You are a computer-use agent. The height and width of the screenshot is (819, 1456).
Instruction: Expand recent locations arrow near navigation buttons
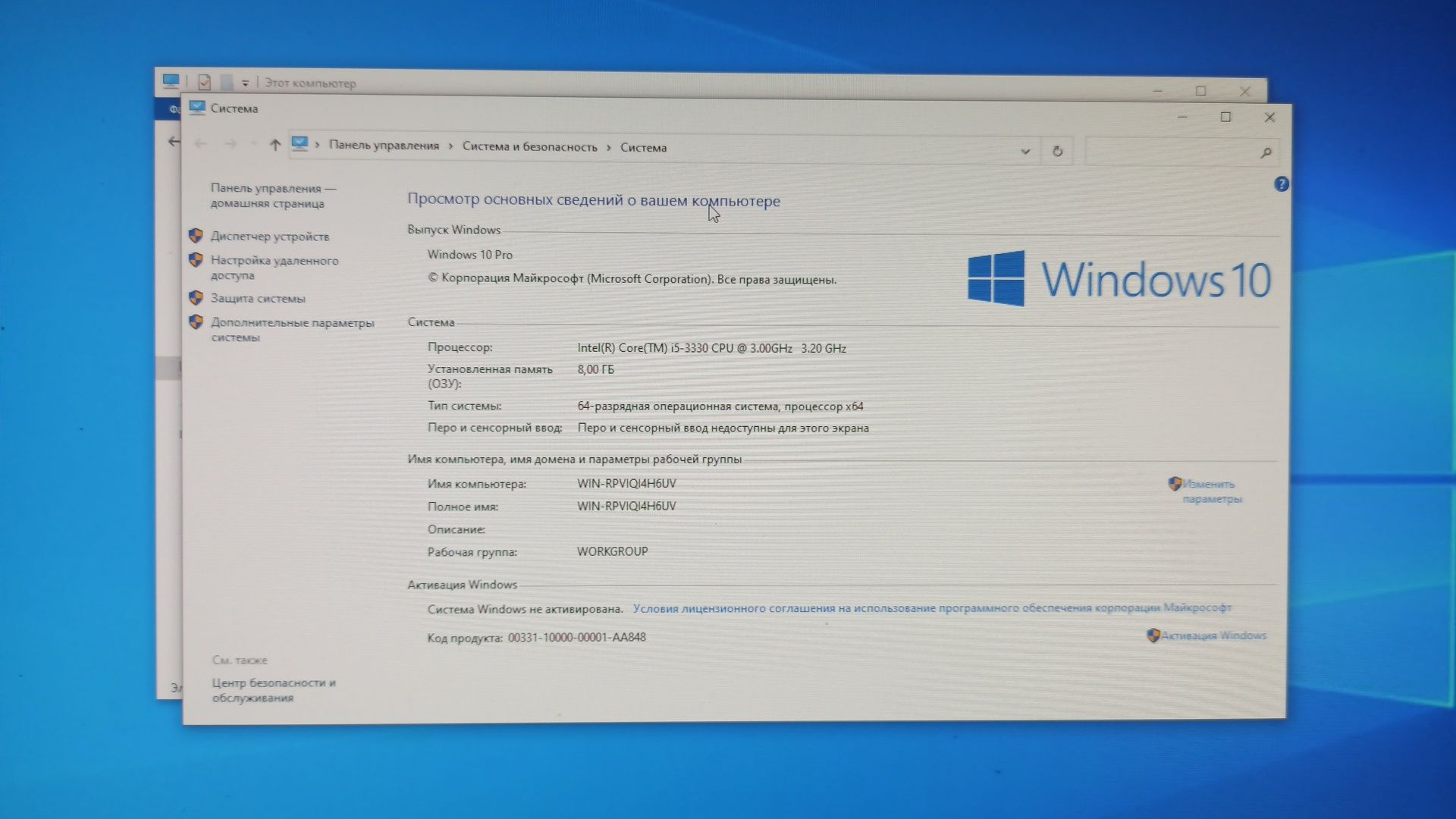click(x=254, y=144)
